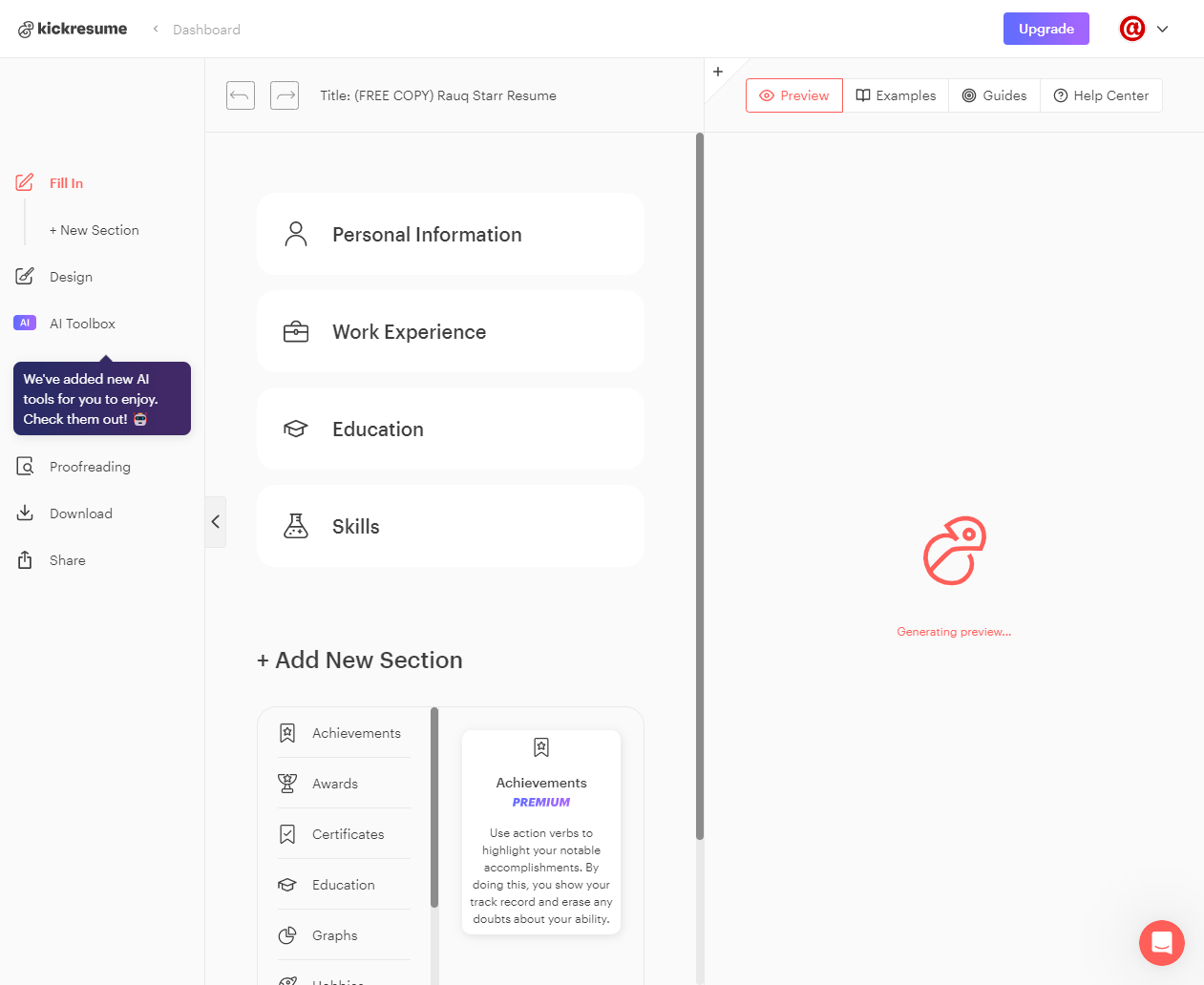Open the Help Center tab
The image size is (1204, 985).
tap(1101, 95)
